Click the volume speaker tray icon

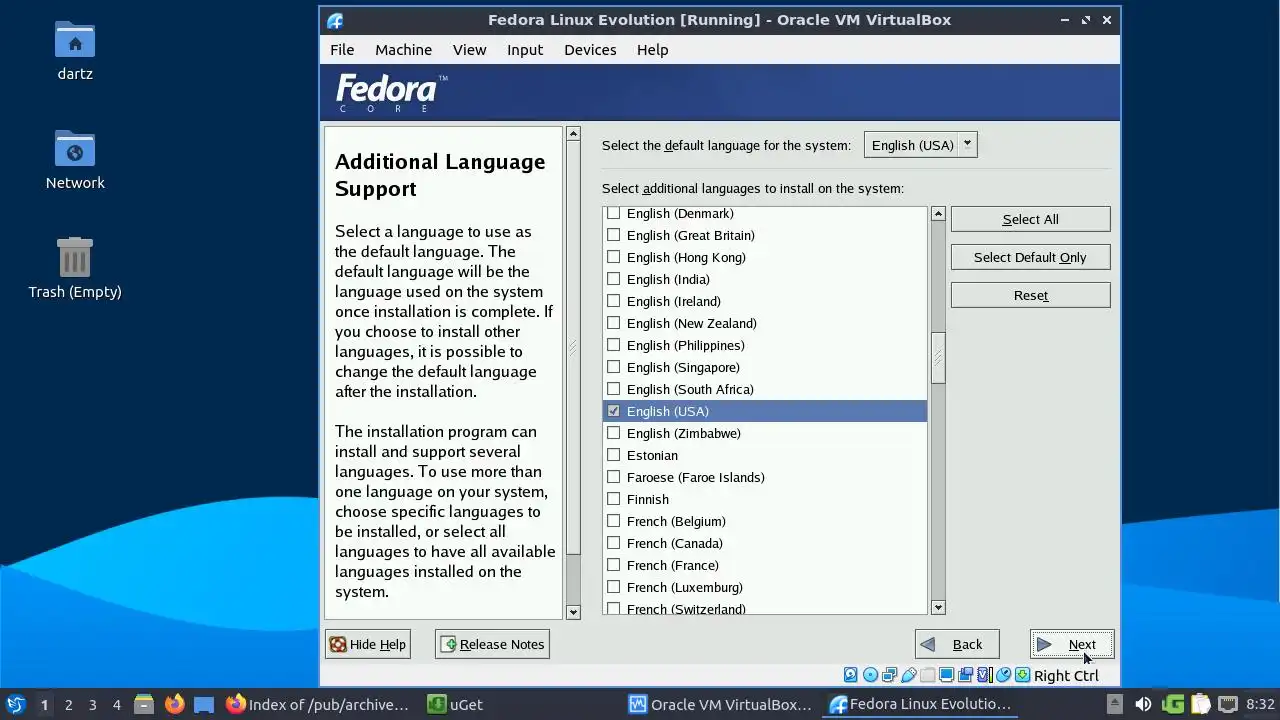[x=1143, y=704]
